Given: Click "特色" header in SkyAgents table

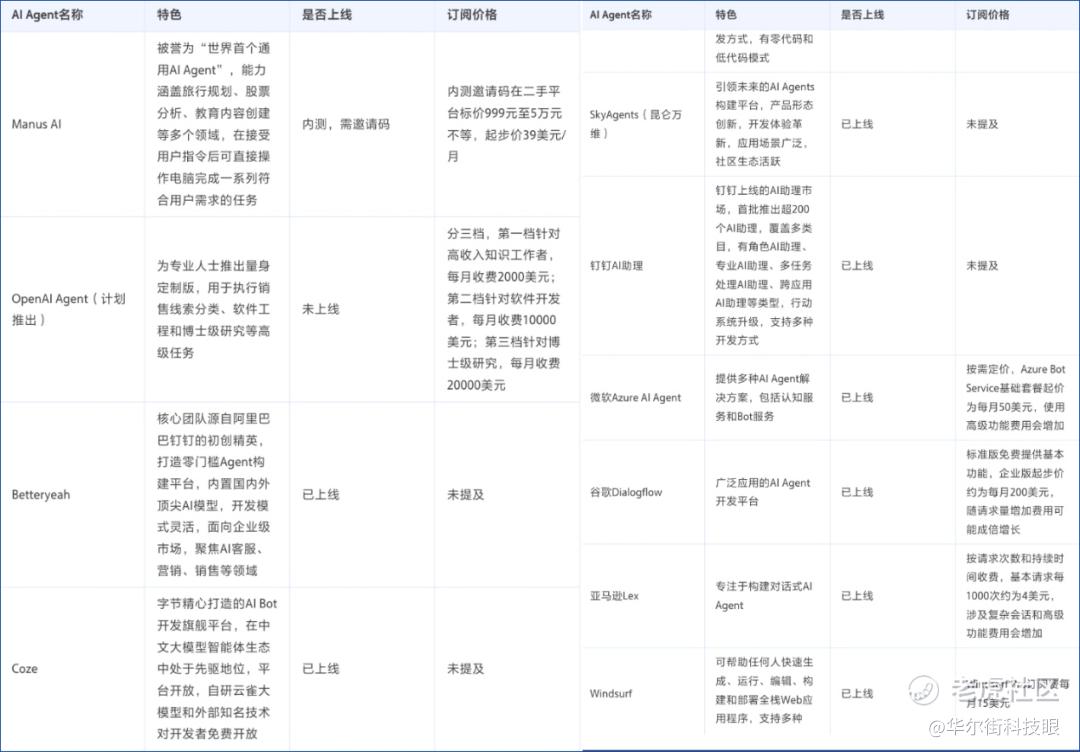Looking at the screenshot, I should click(x=726, y=14).
